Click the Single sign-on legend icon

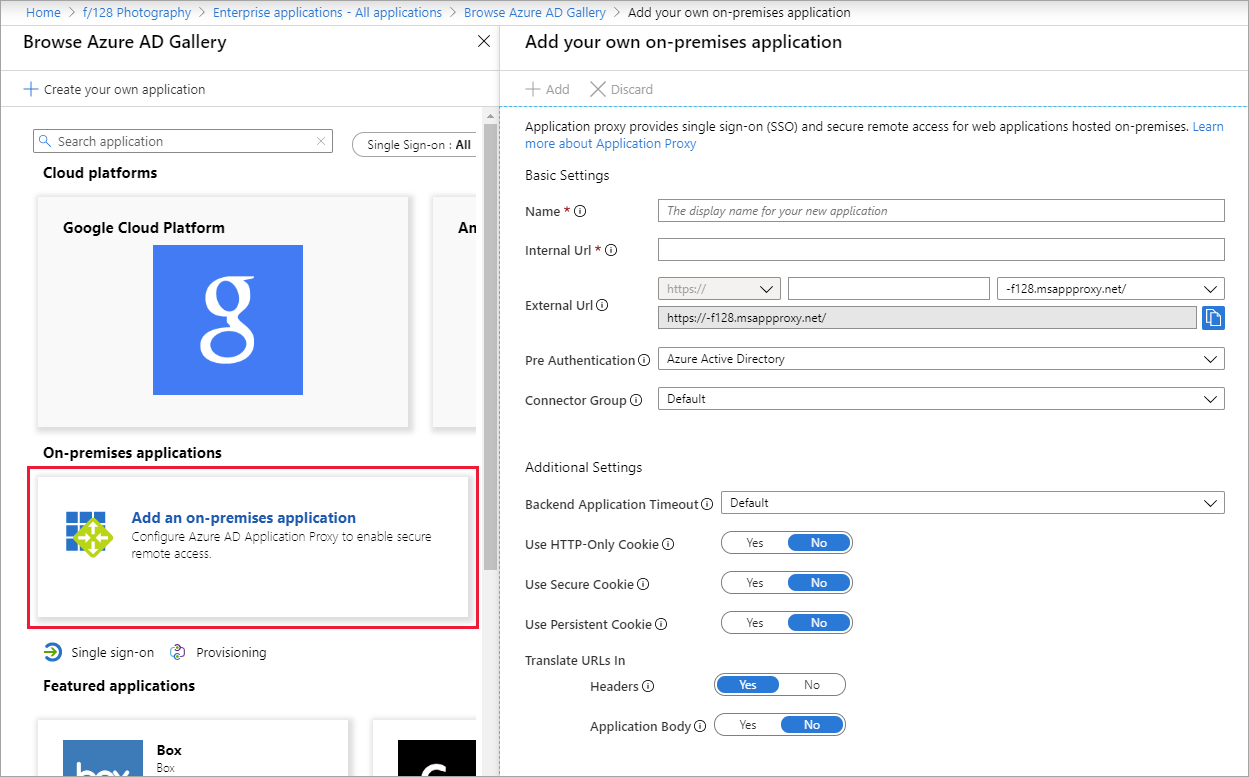coord(53,652)
